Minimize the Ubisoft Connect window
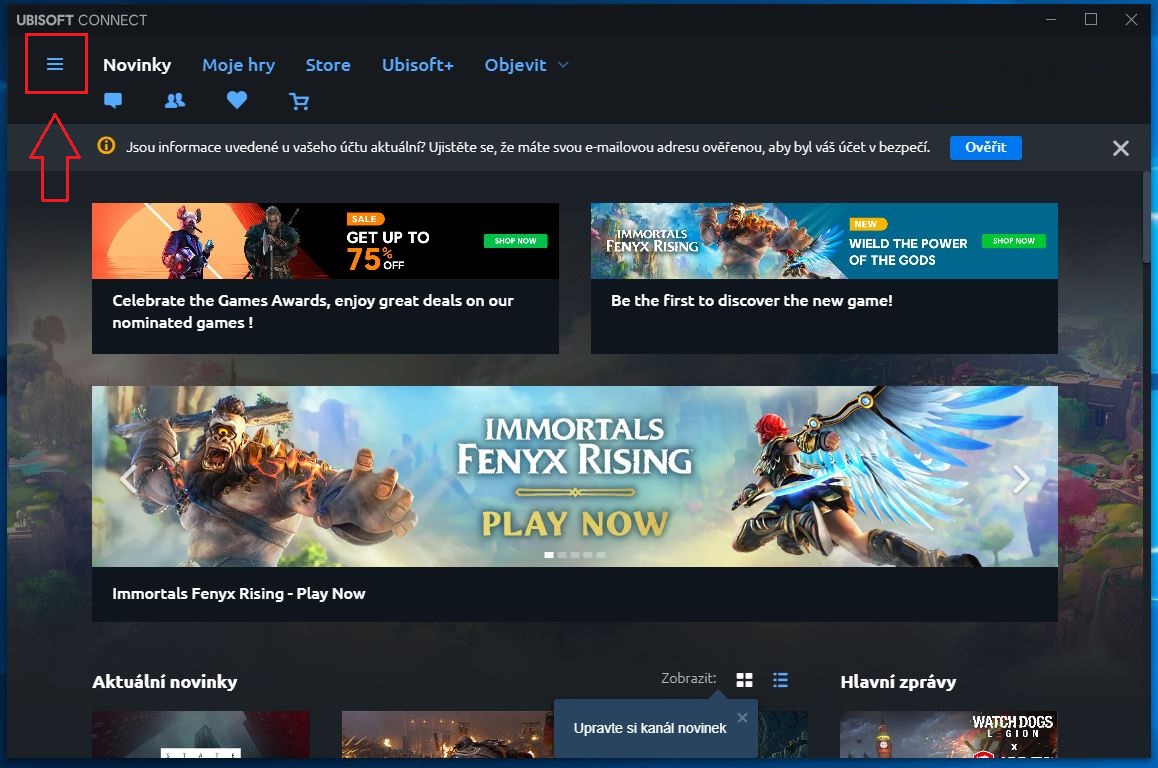This screenshot has width=1158, height=768. click(1051, 20)
